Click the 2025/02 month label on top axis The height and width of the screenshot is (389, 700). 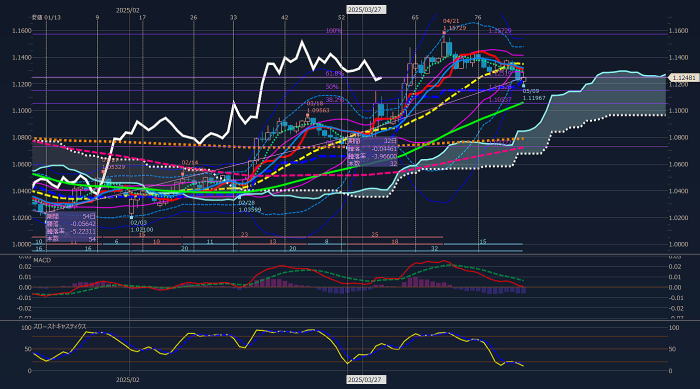pos(128,10)
